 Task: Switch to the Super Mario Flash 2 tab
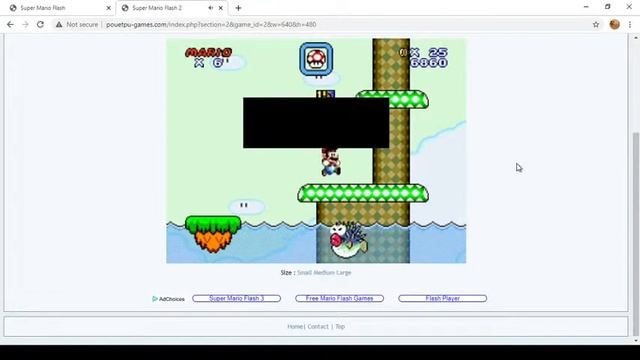[x=171, y=8]
